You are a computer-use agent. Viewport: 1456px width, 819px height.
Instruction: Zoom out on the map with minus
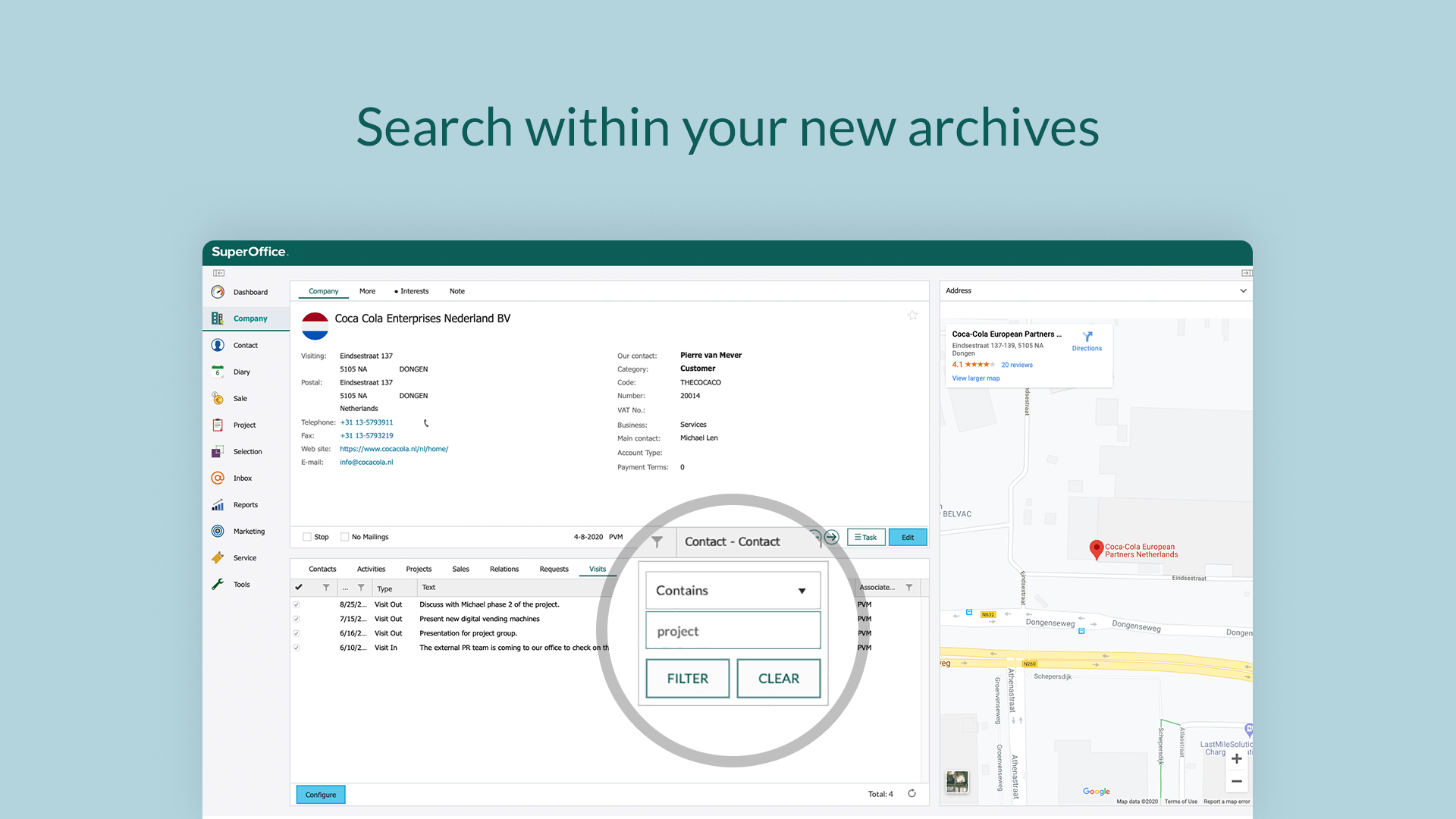click(1237, 781)
